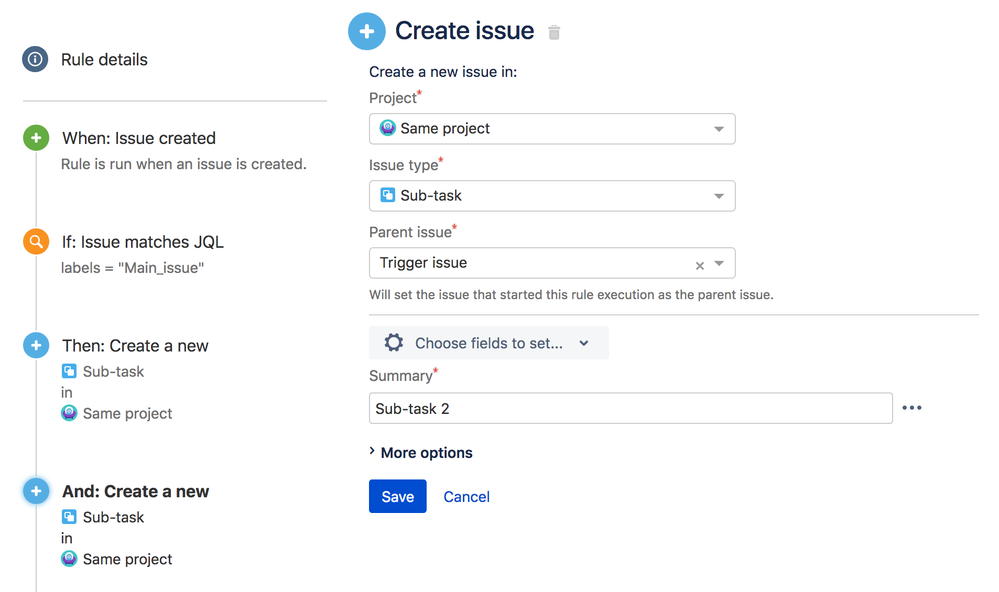Click the blue plus icon beside Create issue title
Viewport: 999px width, 592px height.
tap(366, 31)
